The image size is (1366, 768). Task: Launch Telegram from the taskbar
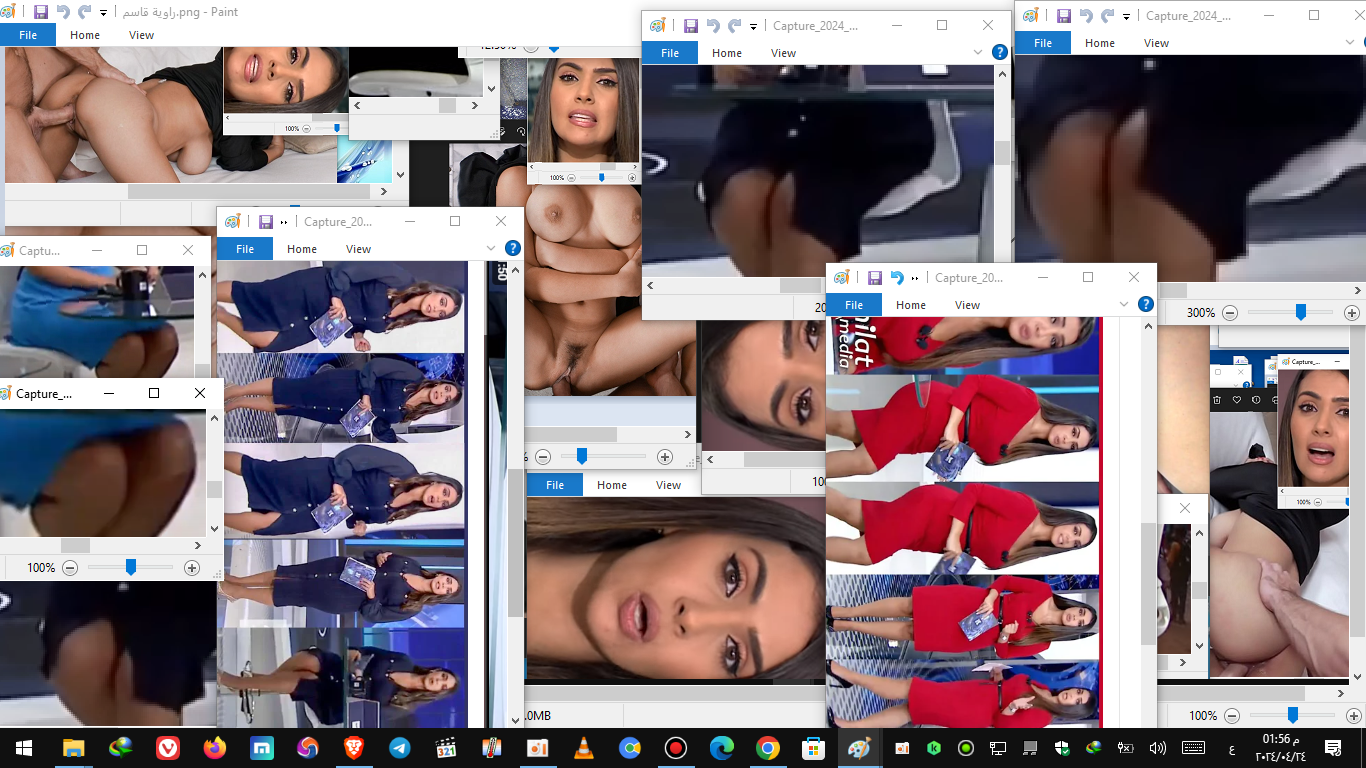(x=399, y=748)
